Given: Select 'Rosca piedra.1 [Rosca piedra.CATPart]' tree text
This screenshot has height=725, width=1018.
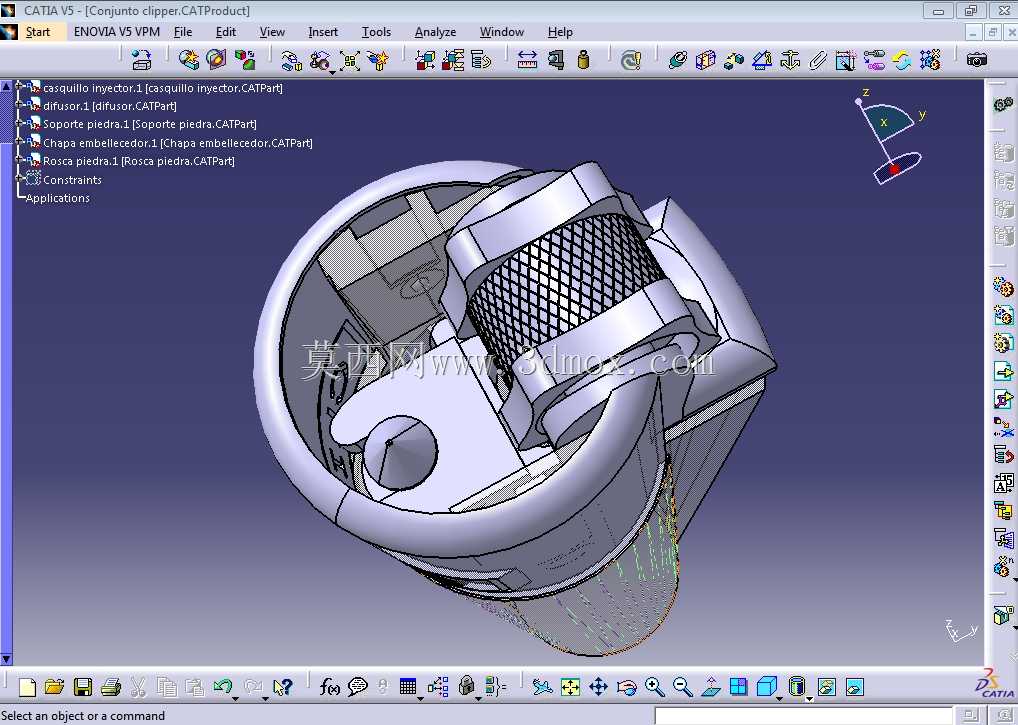Looking at the screenshot, I should click(x=139, y=161).
